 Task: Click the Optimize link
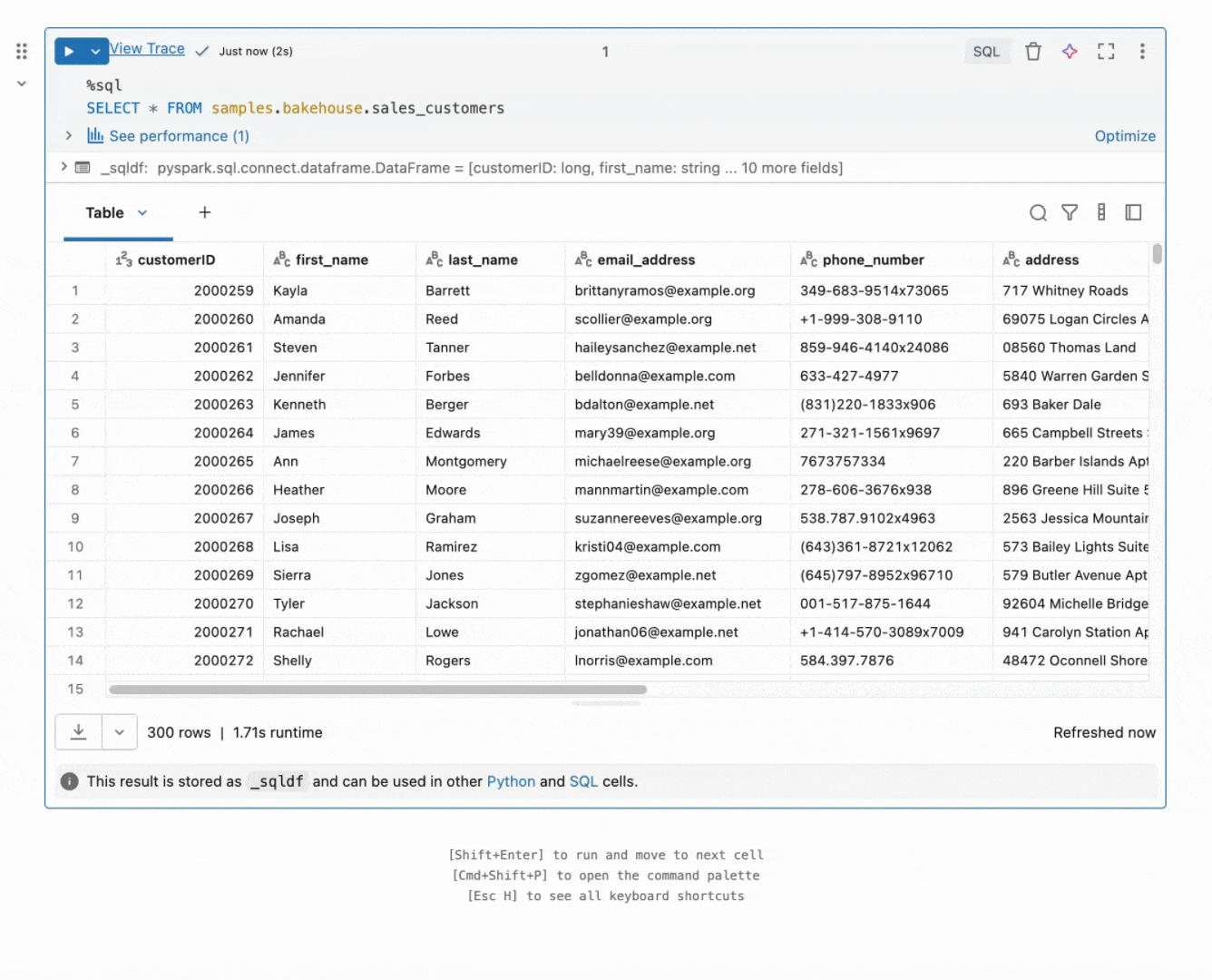(1125, 136)
